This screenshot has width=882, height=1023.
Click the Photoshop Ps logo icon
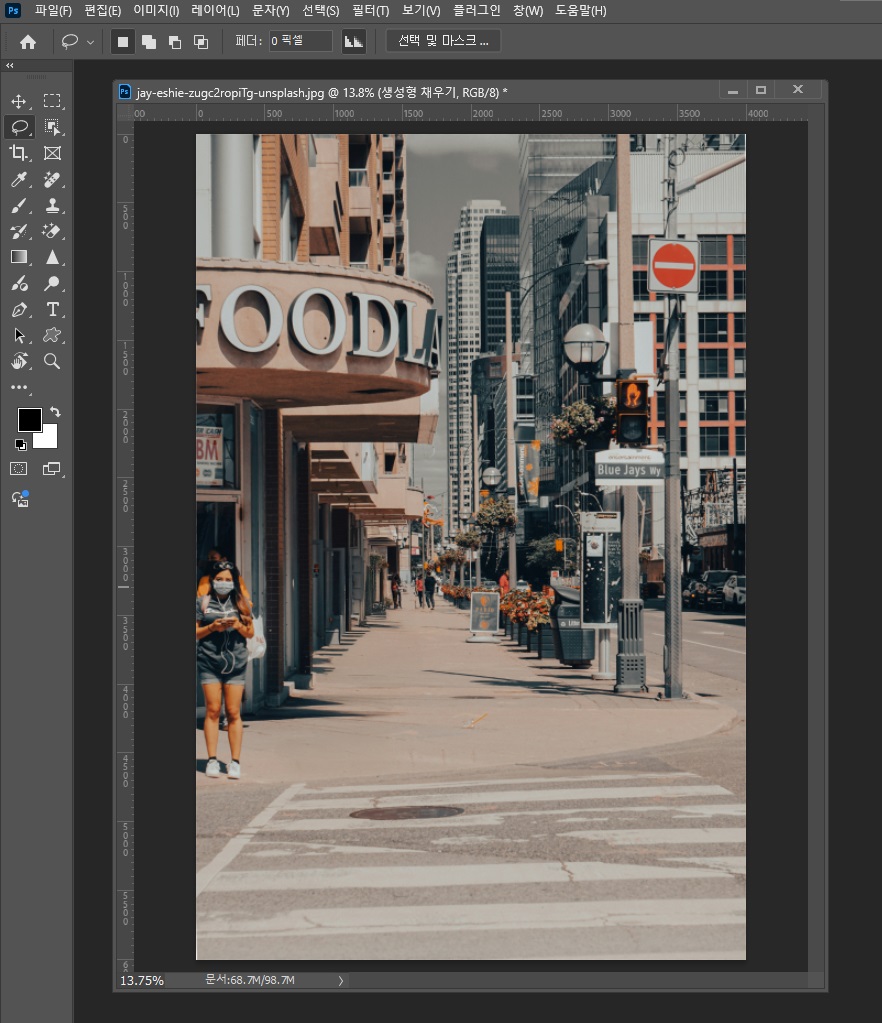pos(12,10)
